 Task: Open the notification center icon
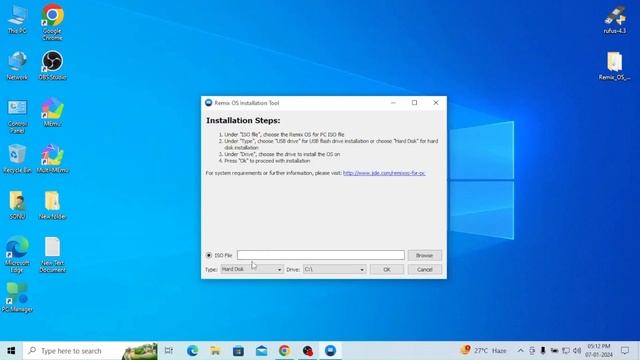click(625, 351)
